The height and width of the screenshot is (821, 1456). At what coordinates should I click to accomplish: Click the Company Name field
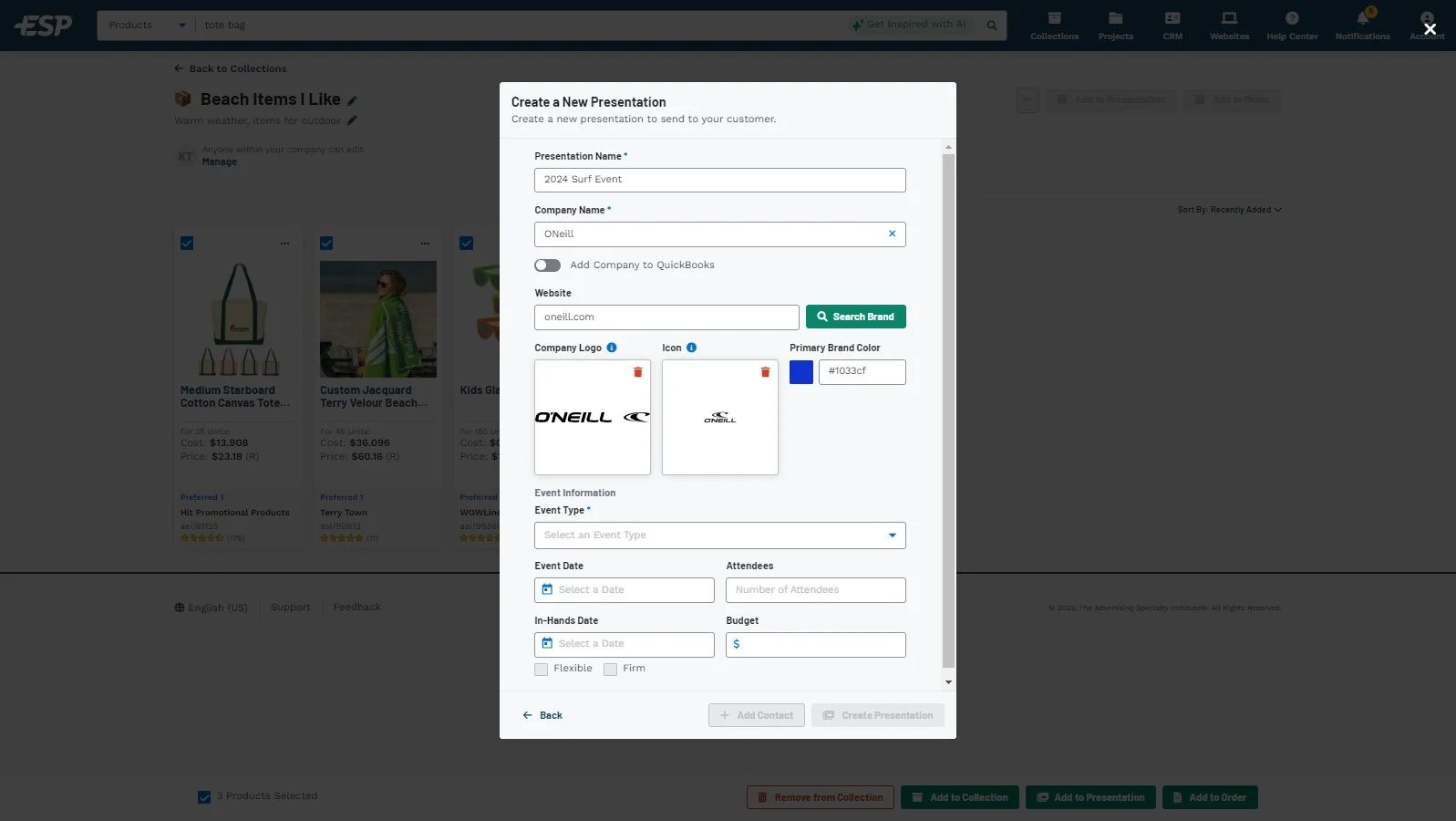(720, 234)
